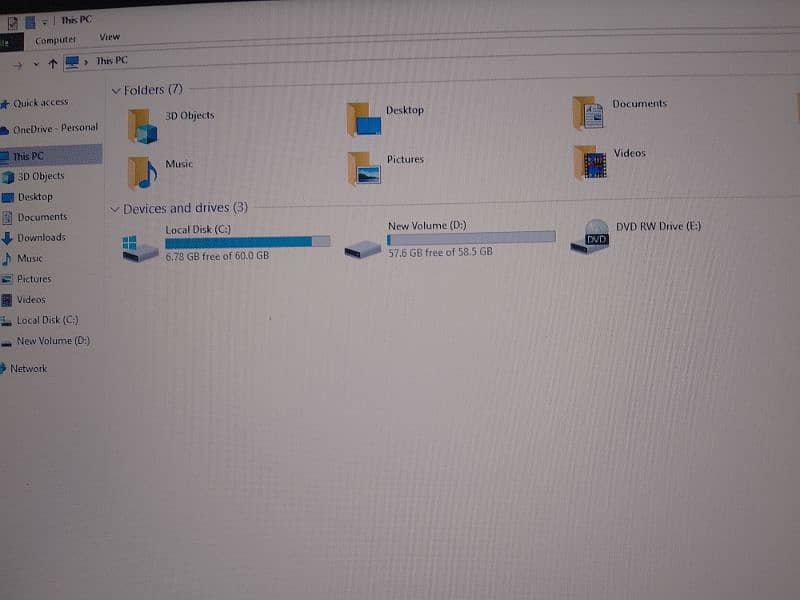Click the 3D Objects cube icon in sidebar
This screenshot has width=800, height=600.
(8, 177)
